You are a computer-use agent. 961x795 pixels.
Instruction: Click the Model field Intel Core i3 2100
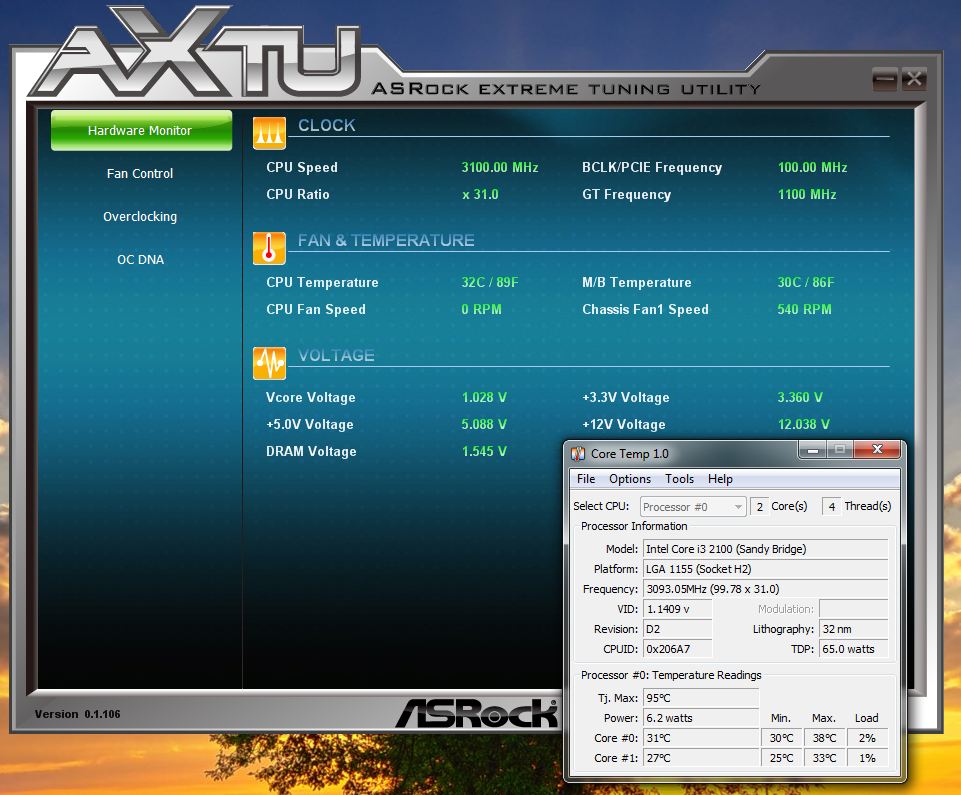click(765, 549)
